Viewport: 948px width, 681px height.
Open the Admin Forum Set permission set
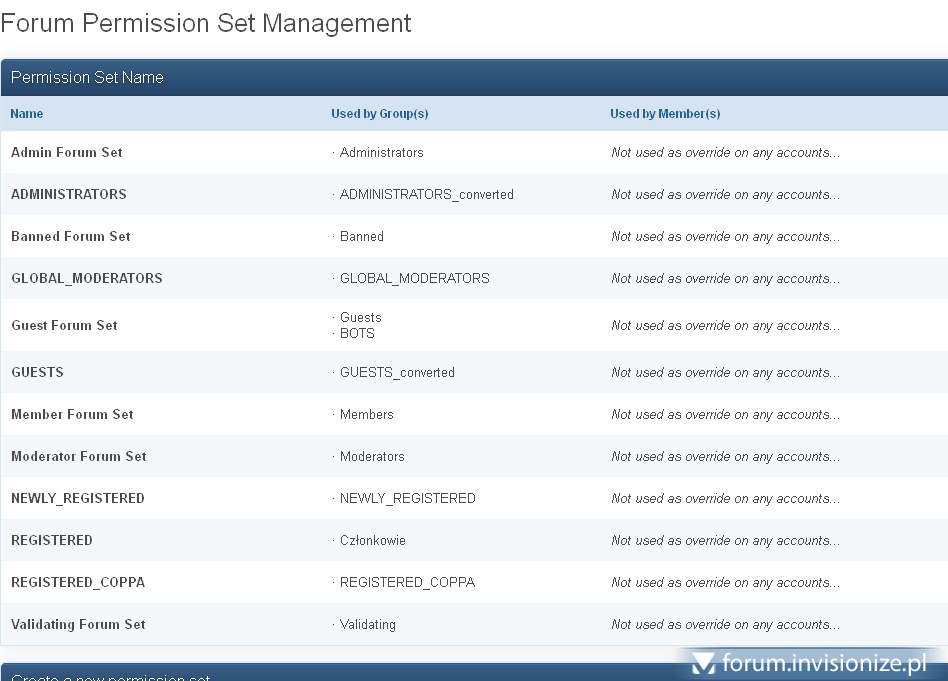tap(67, 153)
